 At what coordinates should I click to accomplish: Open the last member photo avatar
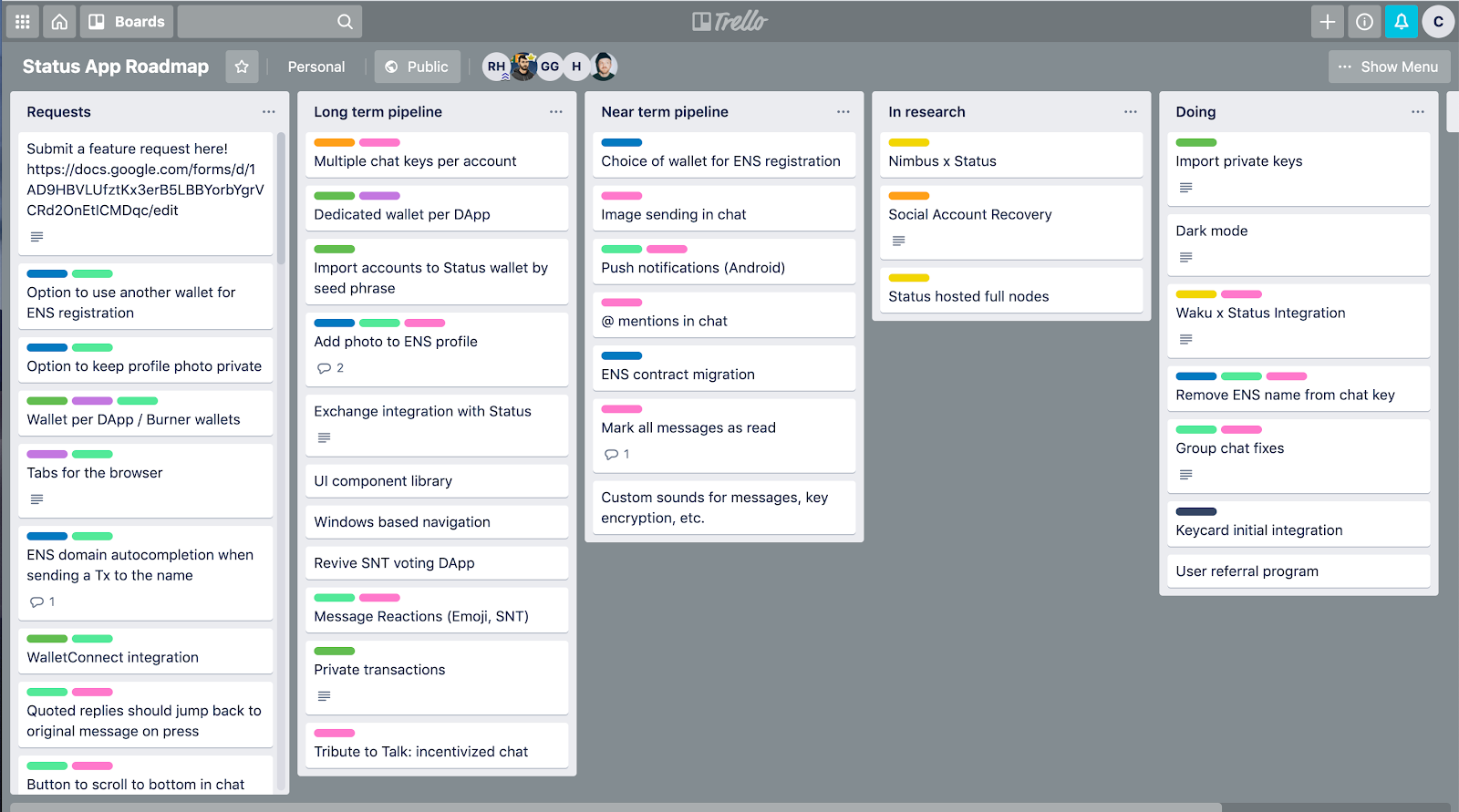[604, 67]
